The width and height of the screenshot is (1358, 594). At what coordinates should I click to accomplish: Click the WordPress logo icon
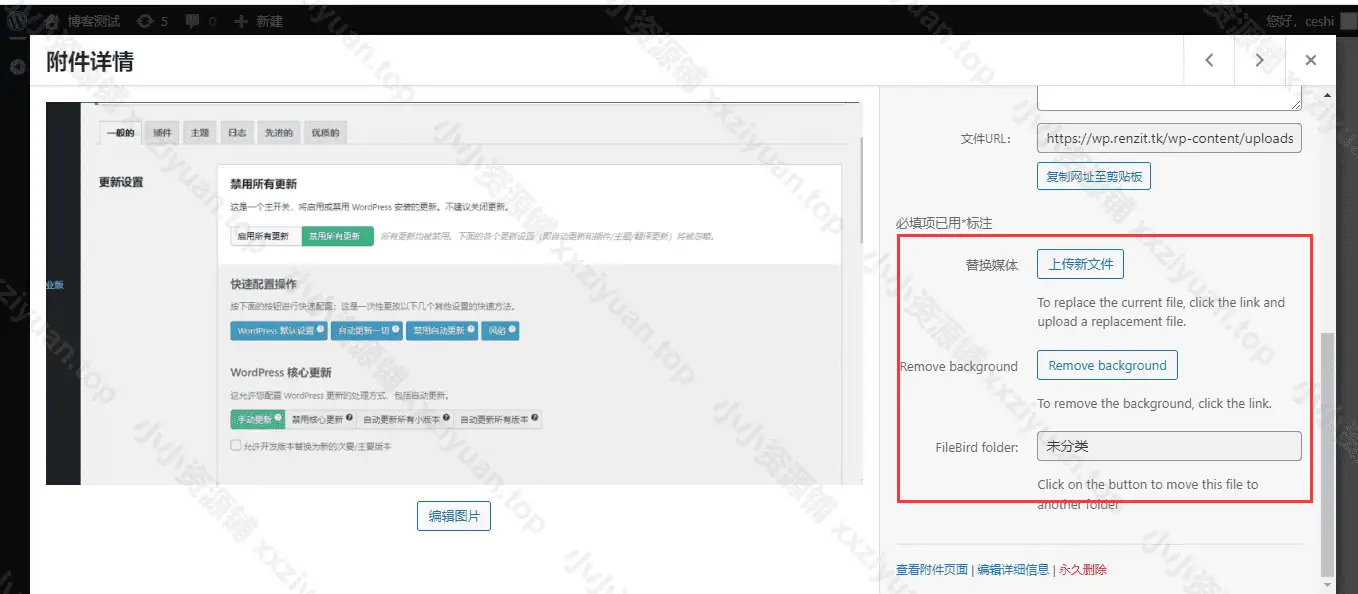[17, 20]
